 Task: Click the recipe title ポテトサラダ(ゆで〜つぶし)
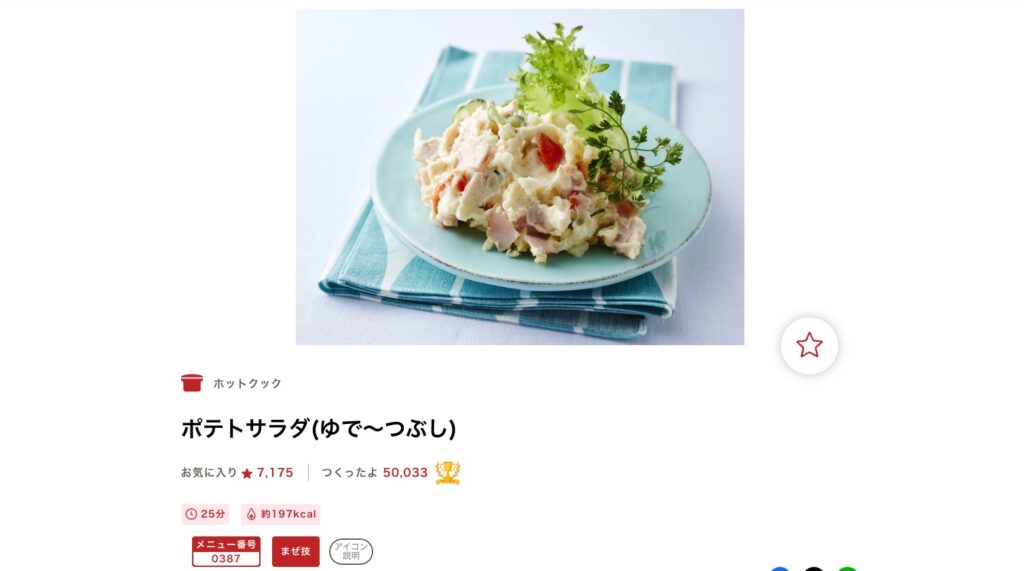pyautogui.click(x=319, y=429)
